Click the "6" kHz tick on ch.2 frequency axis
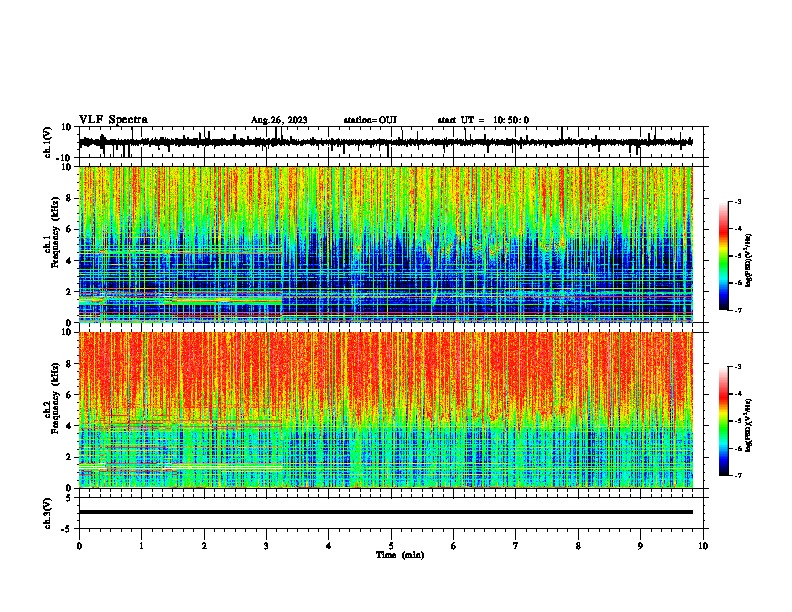This screenshot has height=612, width=792. pyautogui.click(x=70, y=394)
